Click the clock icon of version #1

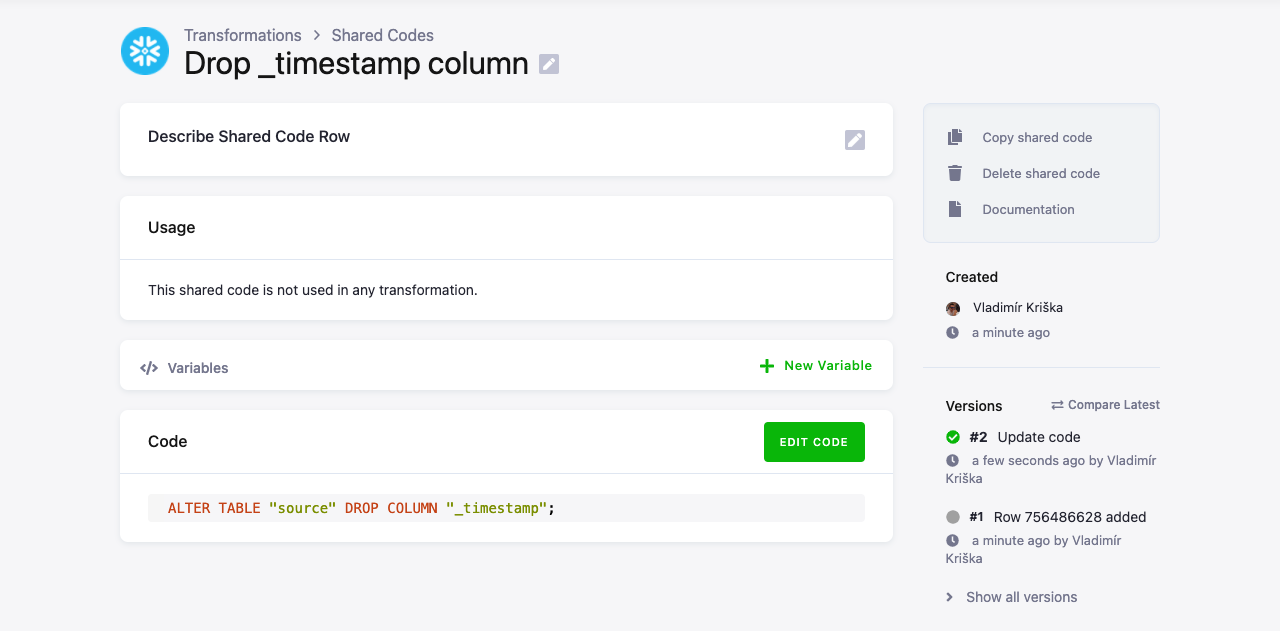click(953, 541)
